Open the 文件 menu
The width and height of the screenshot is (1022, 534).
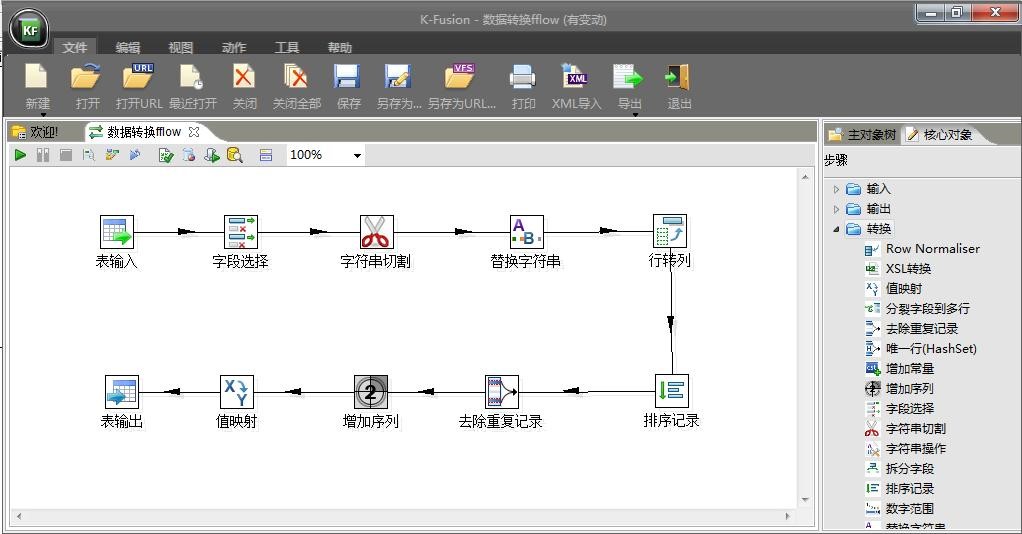point(75,48)
